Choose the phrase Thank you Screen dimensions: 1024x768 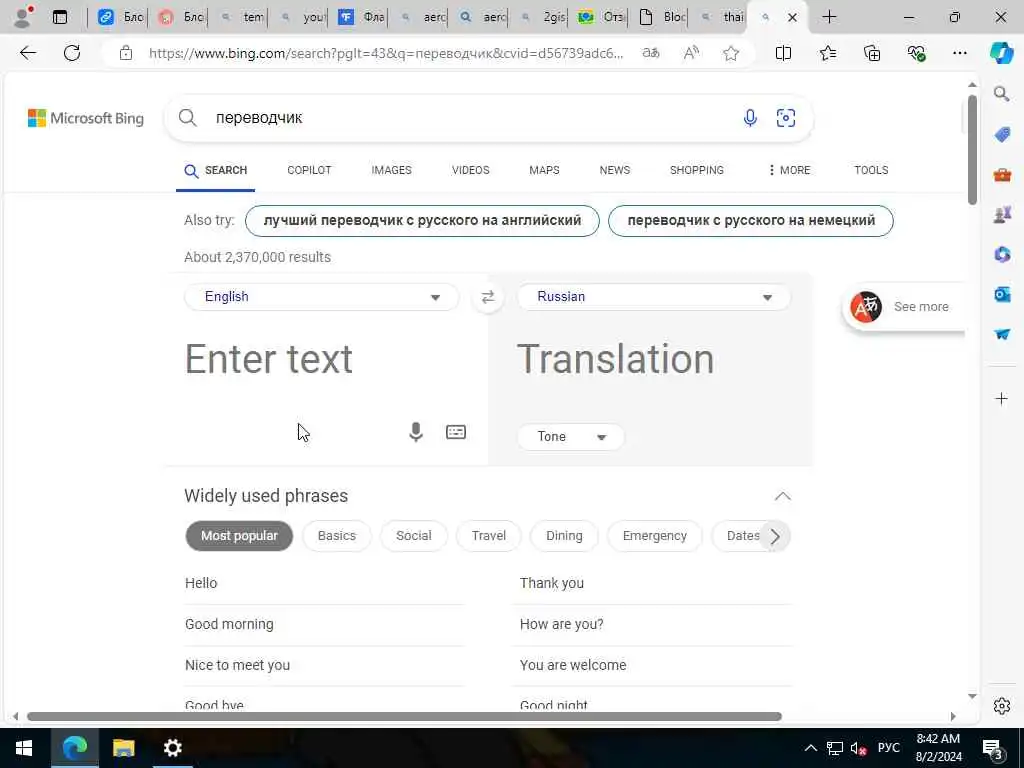552,583
